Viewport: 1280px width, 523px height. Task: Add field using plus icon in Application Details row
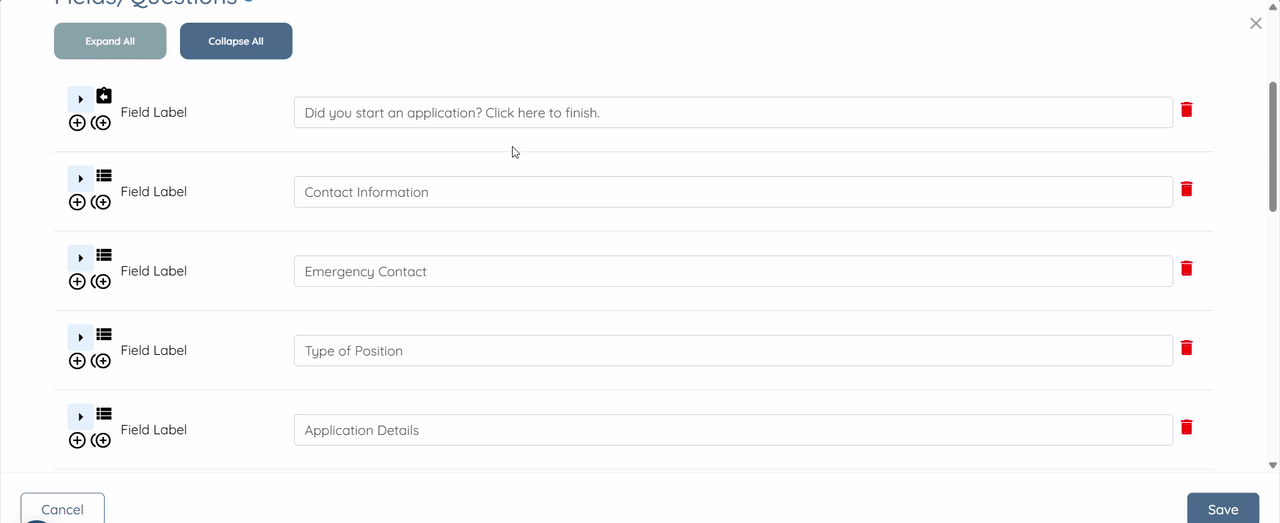click(77, 440)
